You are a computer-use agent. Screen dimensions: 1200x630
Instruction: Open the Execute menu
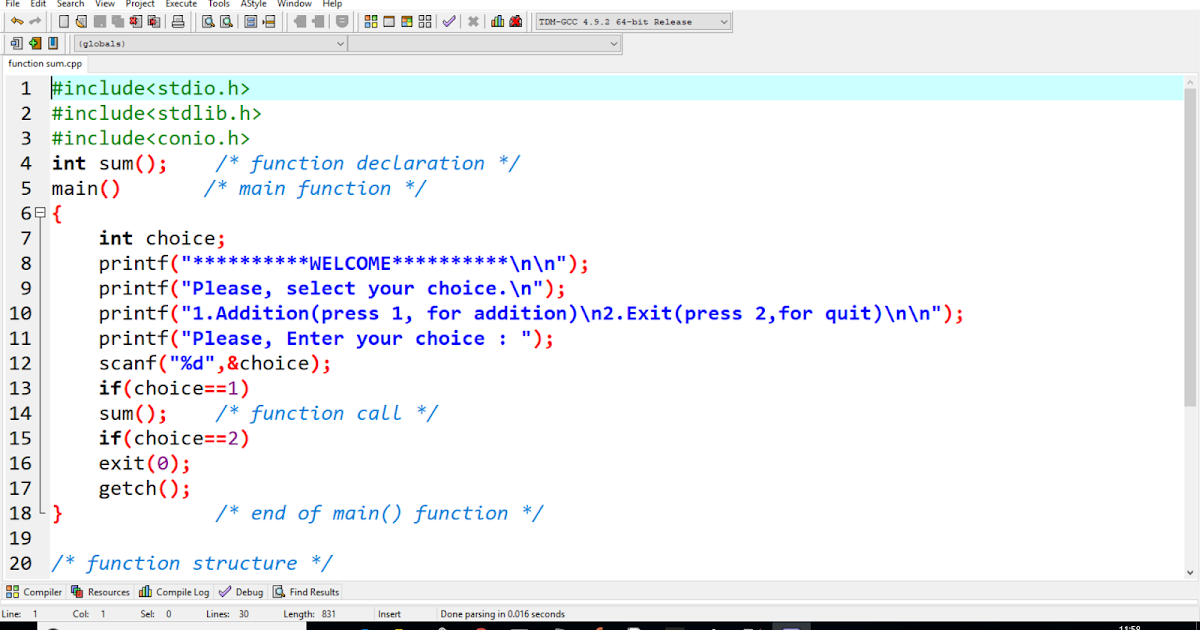[182, 4]
